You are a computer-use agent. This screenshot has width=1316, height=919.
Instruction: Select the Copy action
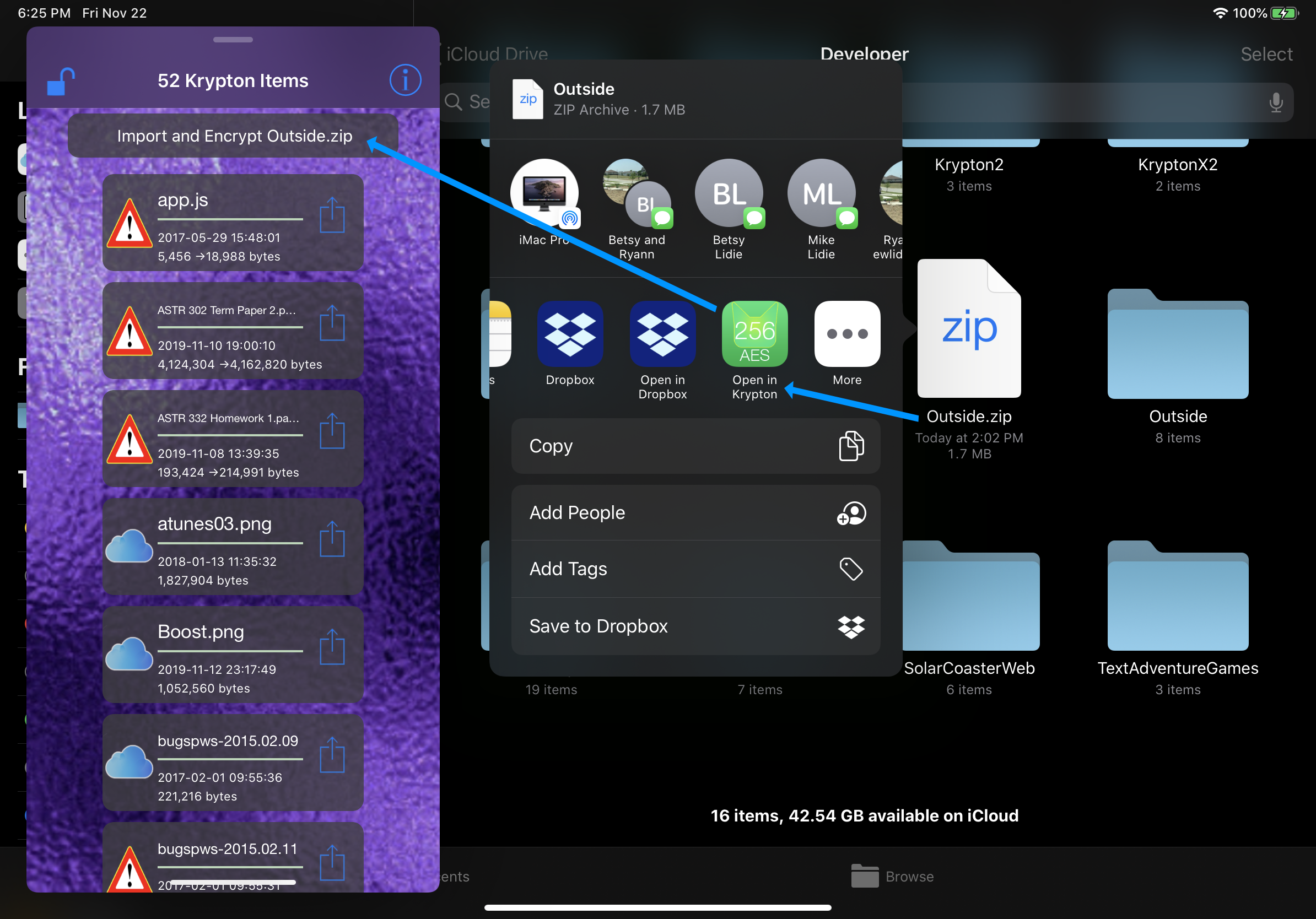695,446
